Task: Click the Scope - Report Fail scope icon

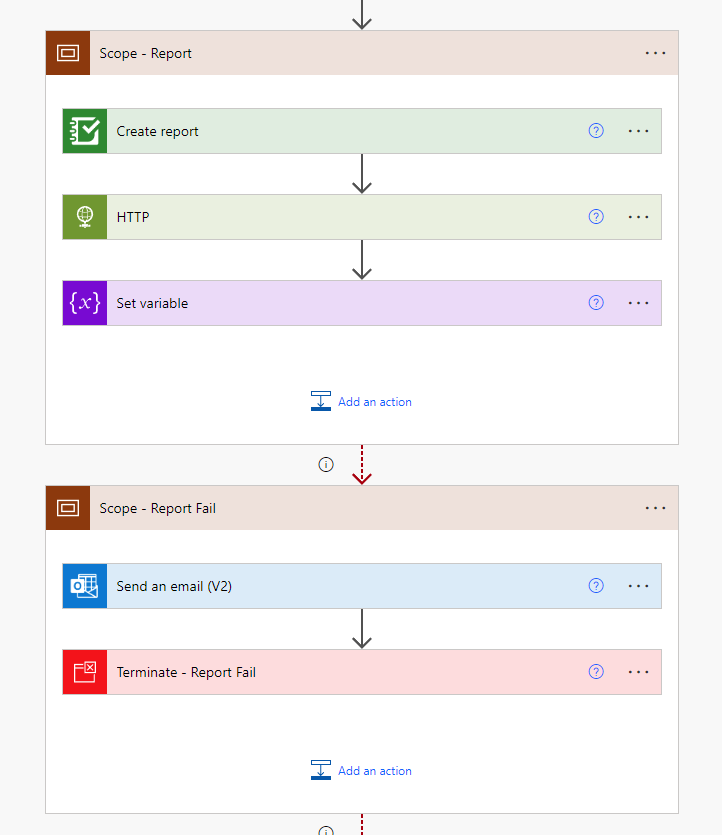Action: 68,508
